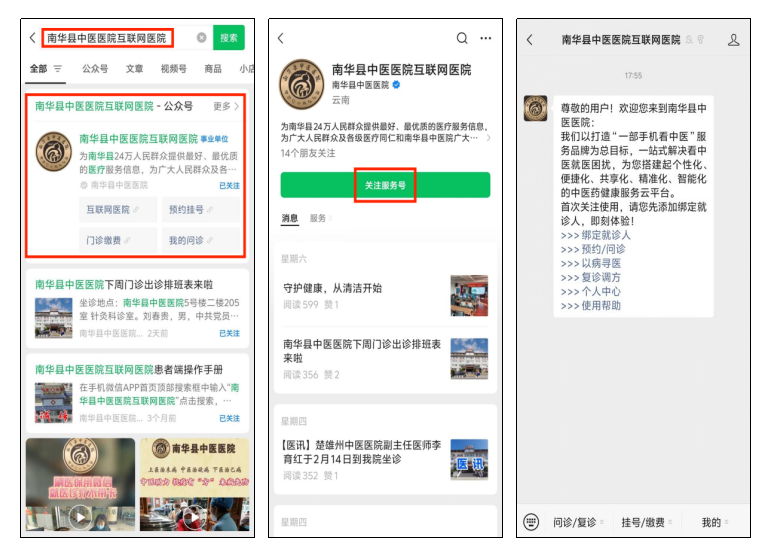Viewport: 765px width, 551px height.
Task: Open the 南华县中医医院互联网医院 事业单位 result title
Action: click(154, 139)
